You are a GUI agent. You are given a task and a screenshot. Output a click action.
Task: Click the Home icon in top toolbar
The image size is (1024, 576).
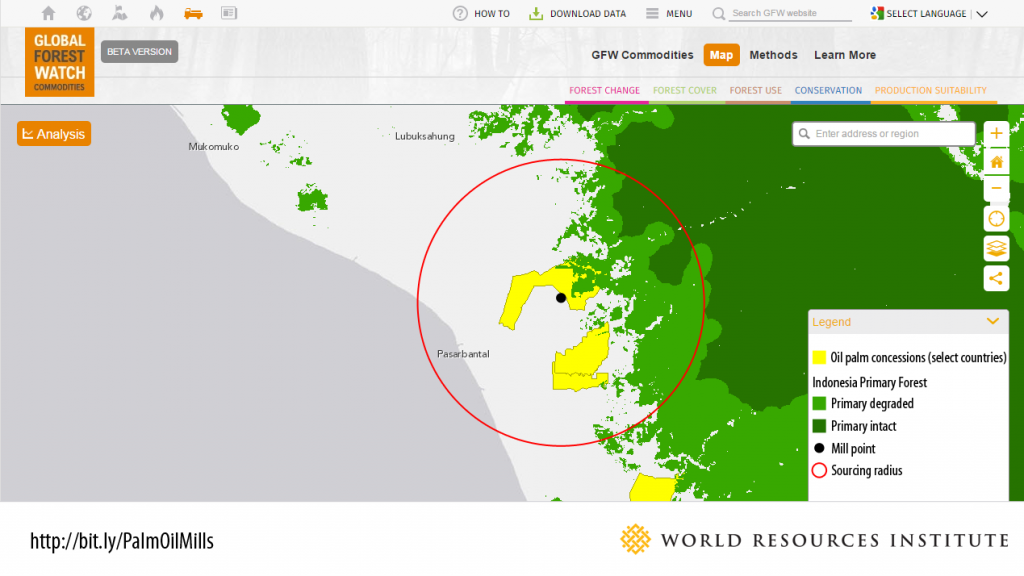[x=48, y=13]
